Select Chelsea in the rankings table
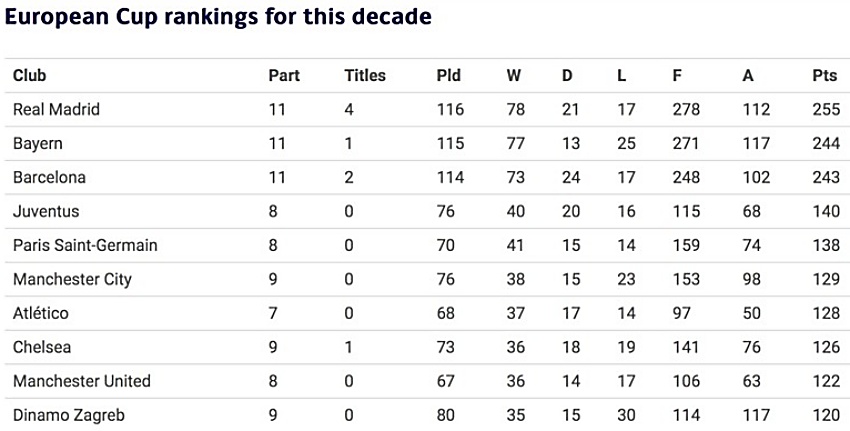This screenshot has width=850, height=431. coord(42,347)
